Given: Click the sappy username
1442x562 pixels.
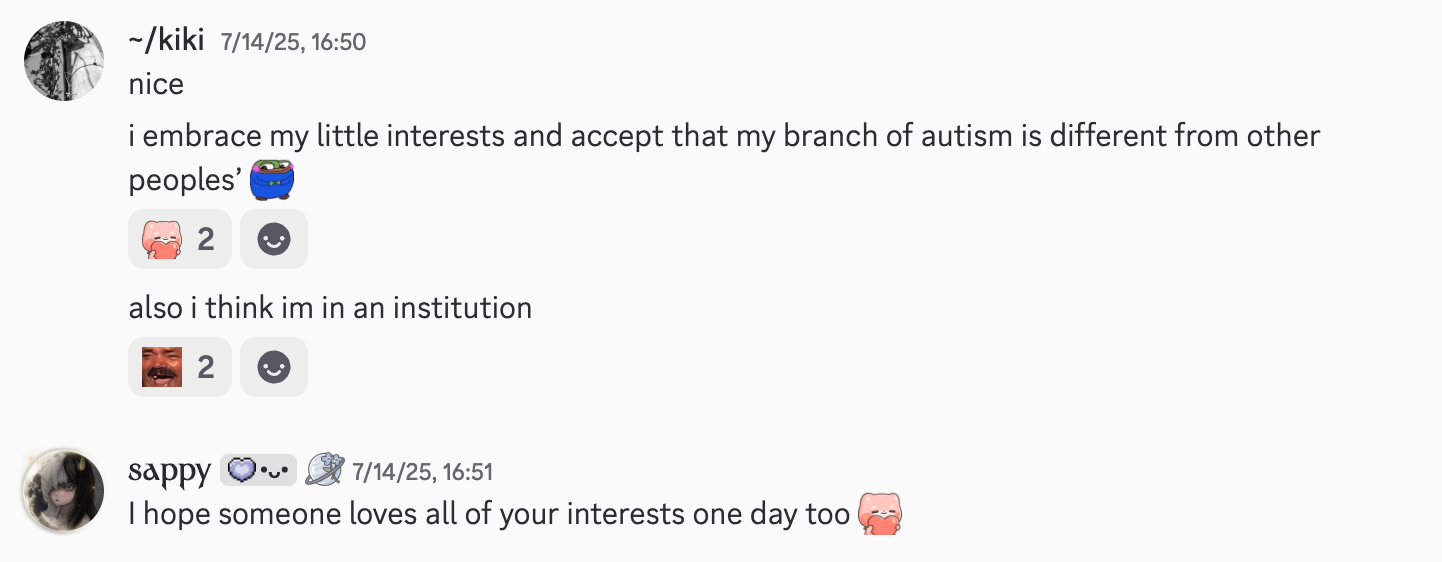Looking at the screenshot, I should pyautogui.click(x=169, y=470).
